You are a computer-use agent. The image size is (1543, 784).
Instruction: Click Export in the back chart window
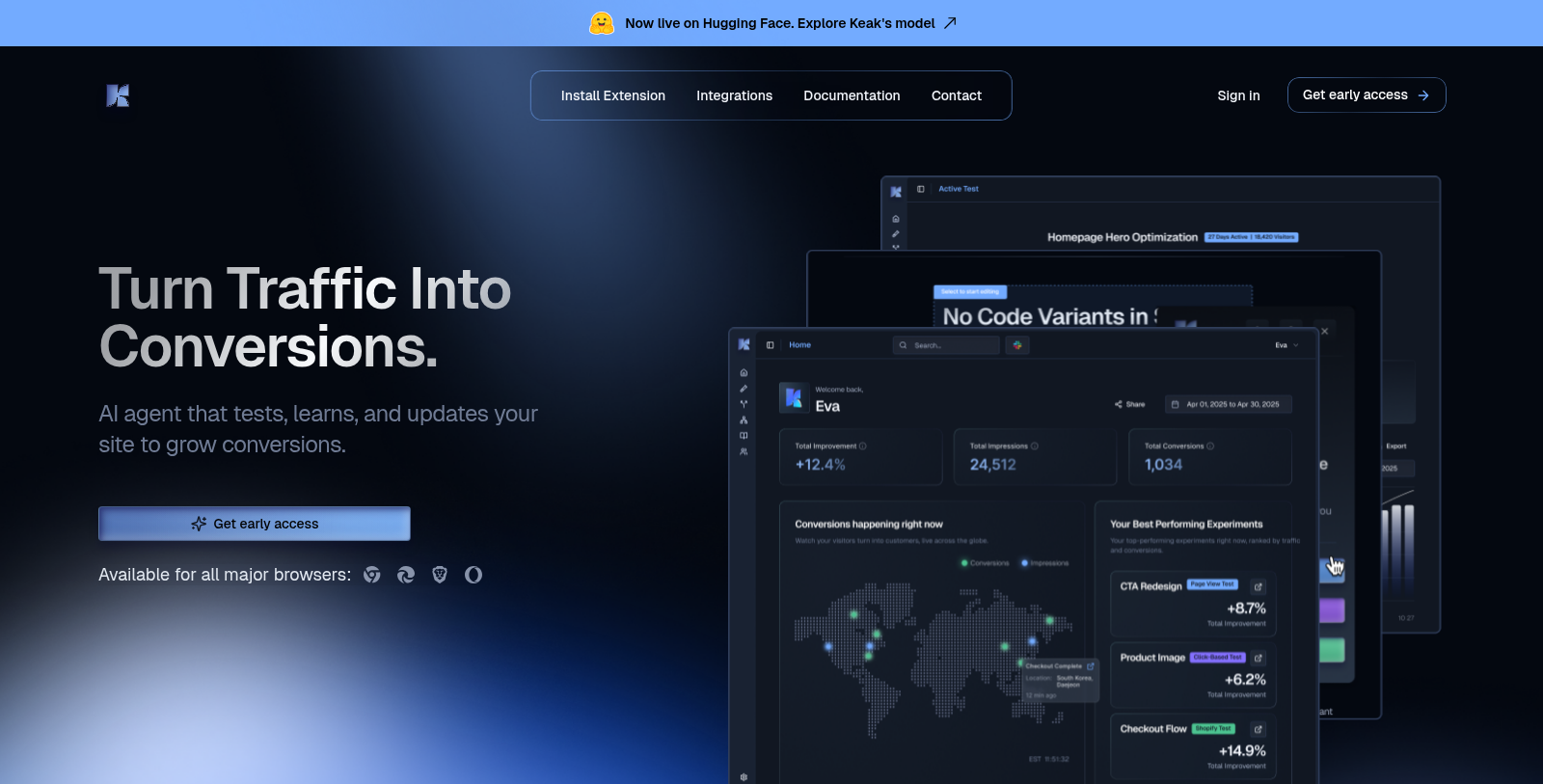[x=1395, y=446]
